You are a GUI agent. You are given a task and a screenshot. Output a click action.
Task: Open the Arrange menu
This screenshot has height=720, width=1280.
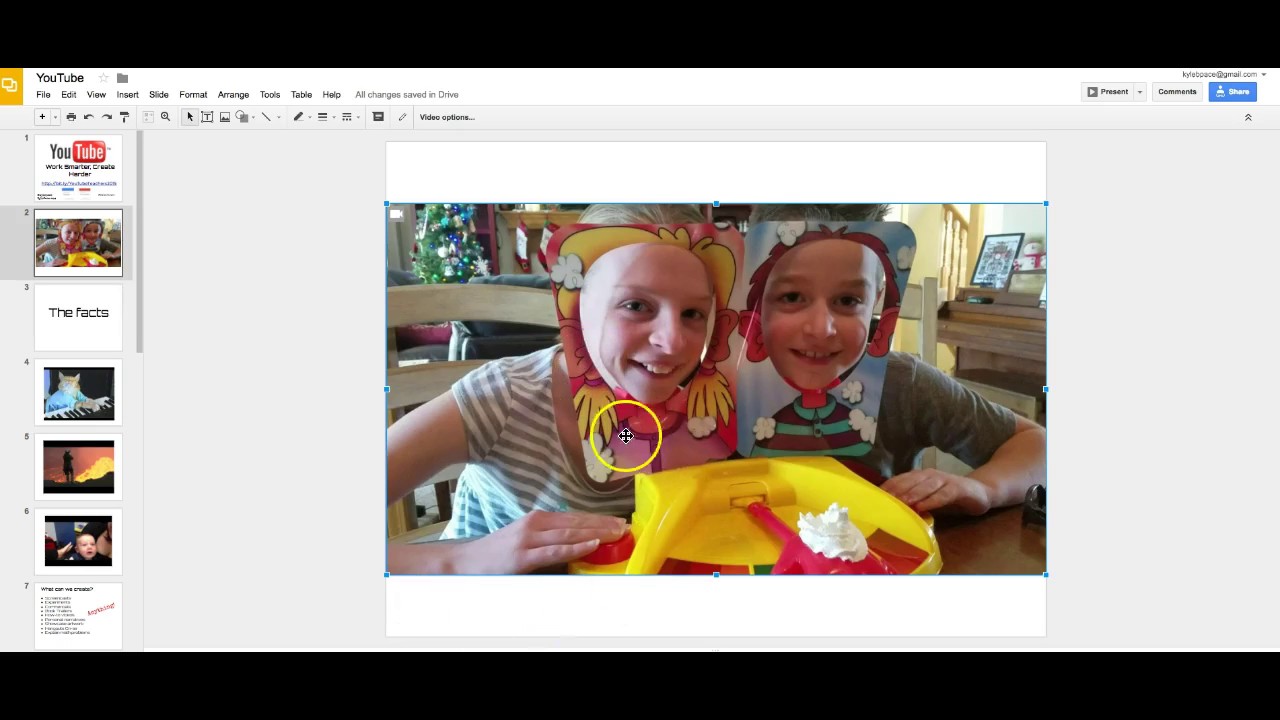click(x=233, y=95)
